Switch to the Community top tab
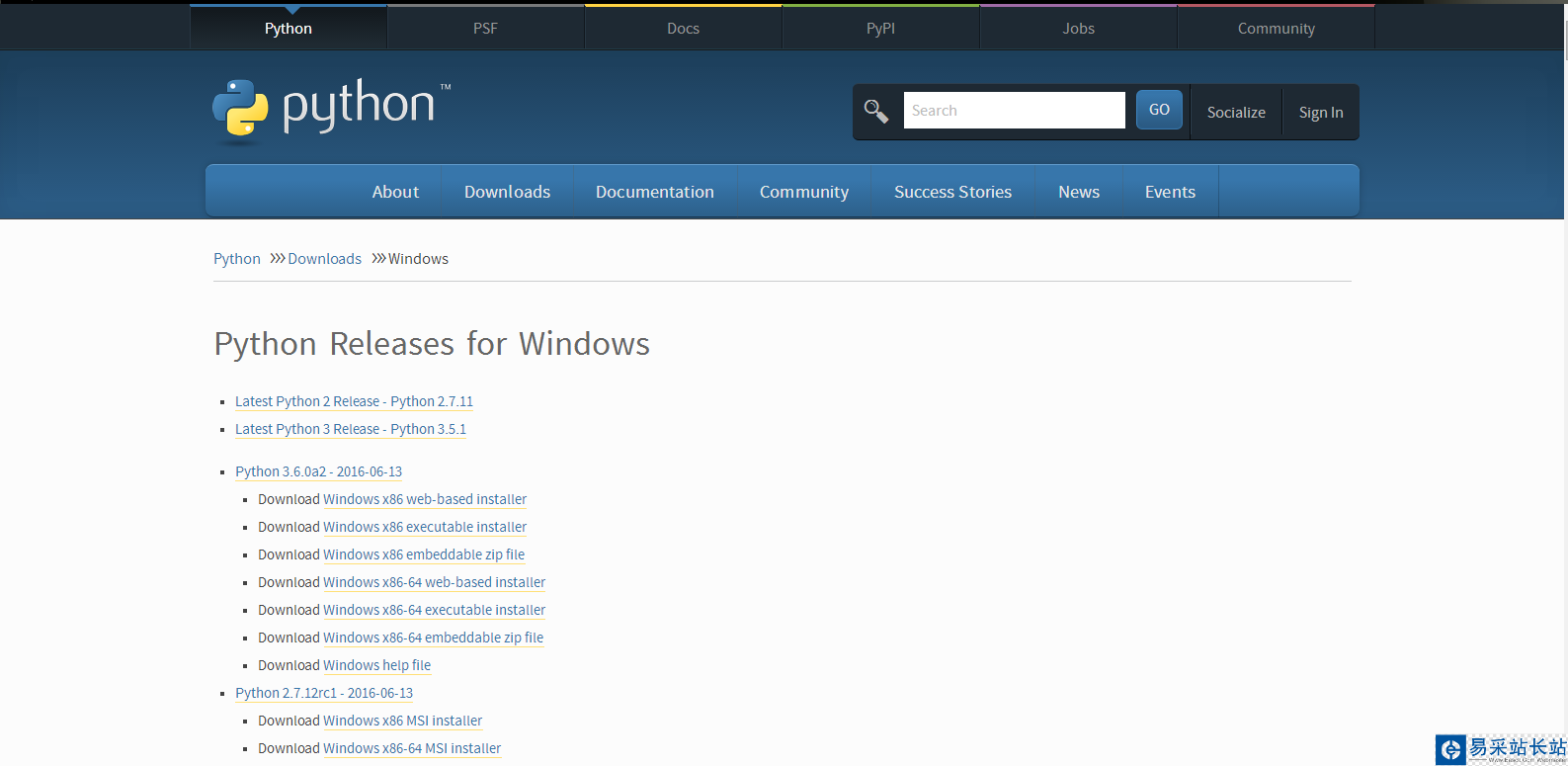The height and width of the screenshot is (766, 1568). (x=1276, y=28)
